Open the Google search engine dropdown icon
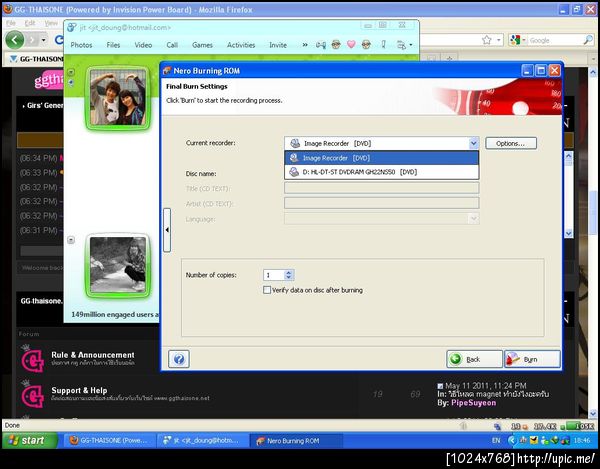Viewport: 600px width, 469px height. (x=518, y=40)
